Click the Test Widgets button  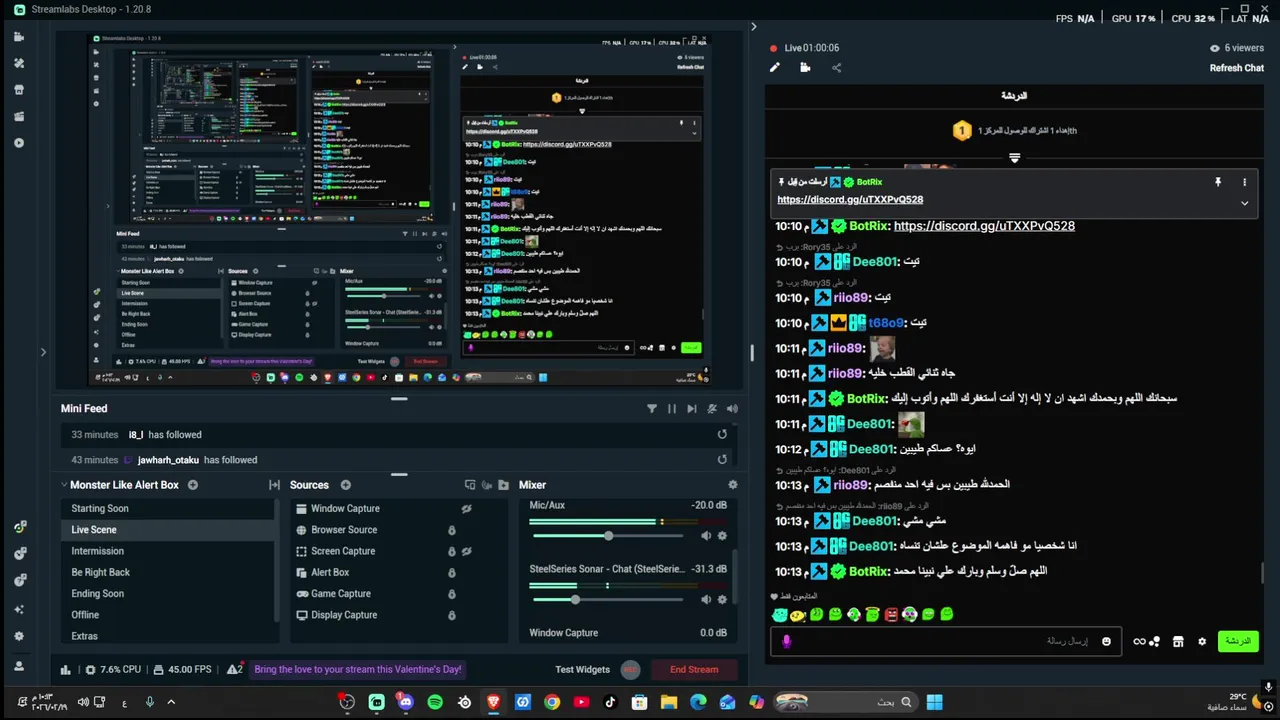pos(582,669)
